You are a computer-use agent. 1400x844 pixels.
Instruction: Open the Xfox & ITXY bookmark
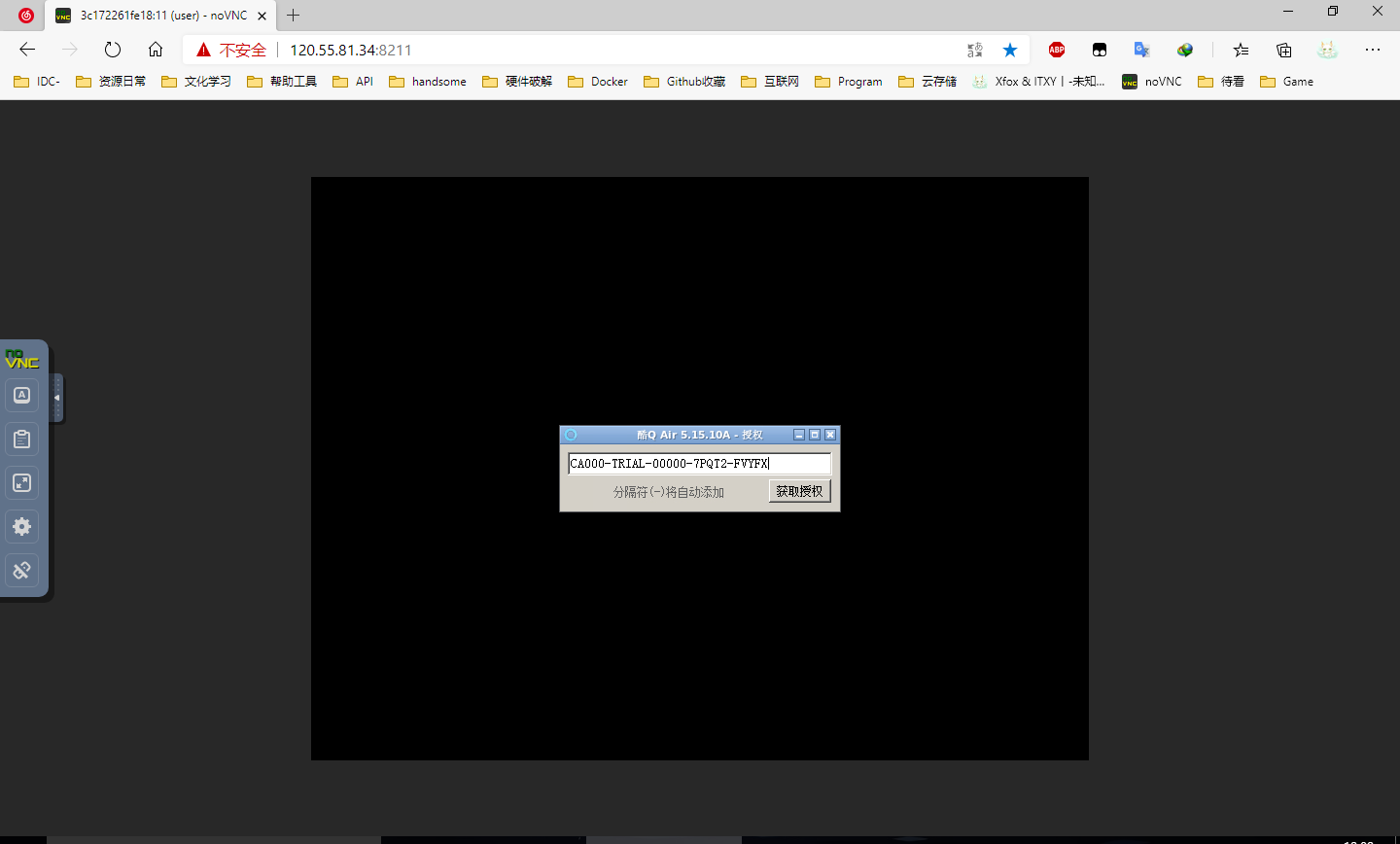tap(1038, 82)
